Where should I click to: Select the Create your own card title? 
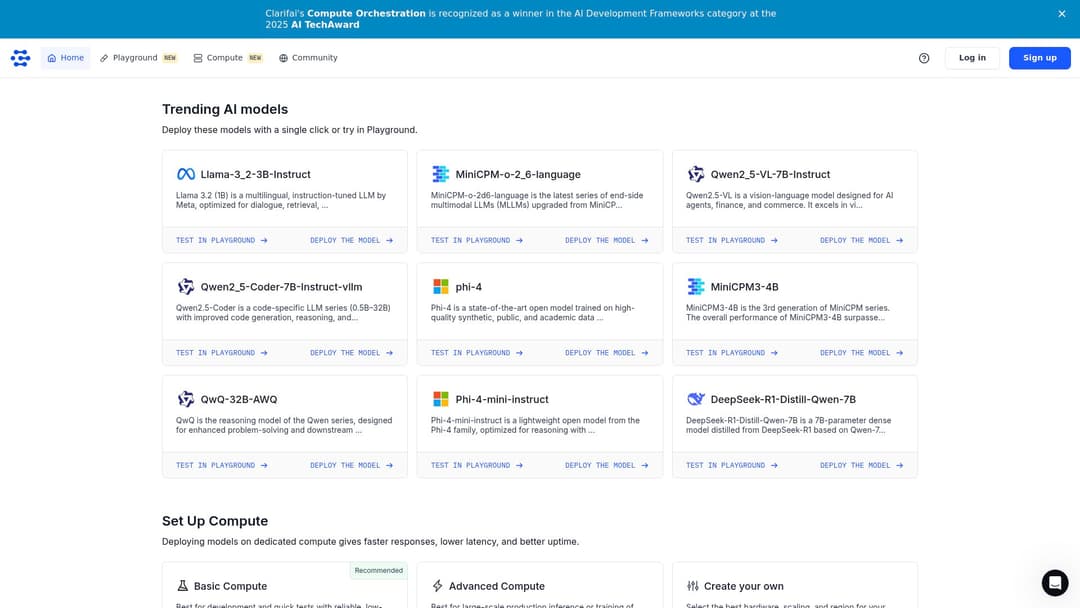coord(744,586)
